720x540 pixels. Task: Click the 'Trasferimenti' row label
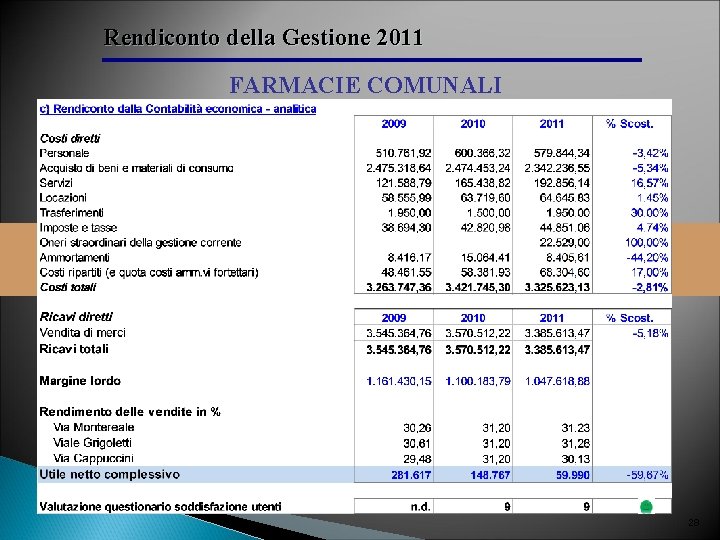[x=71, y=213]
